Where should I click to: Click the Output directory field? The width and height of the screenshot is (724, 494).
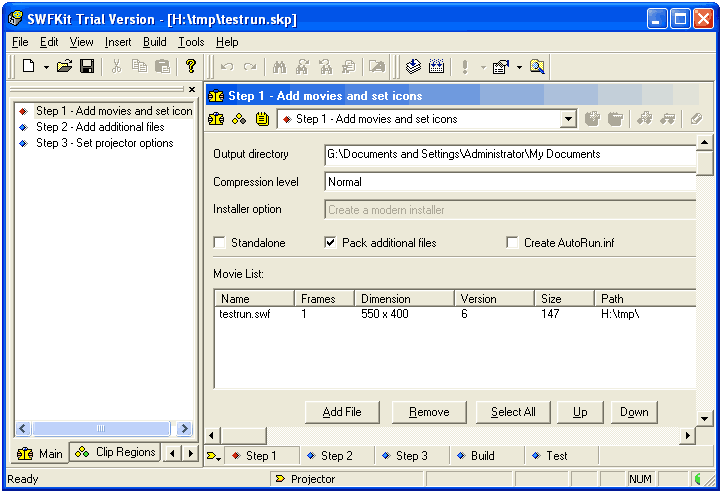[510, 155]
